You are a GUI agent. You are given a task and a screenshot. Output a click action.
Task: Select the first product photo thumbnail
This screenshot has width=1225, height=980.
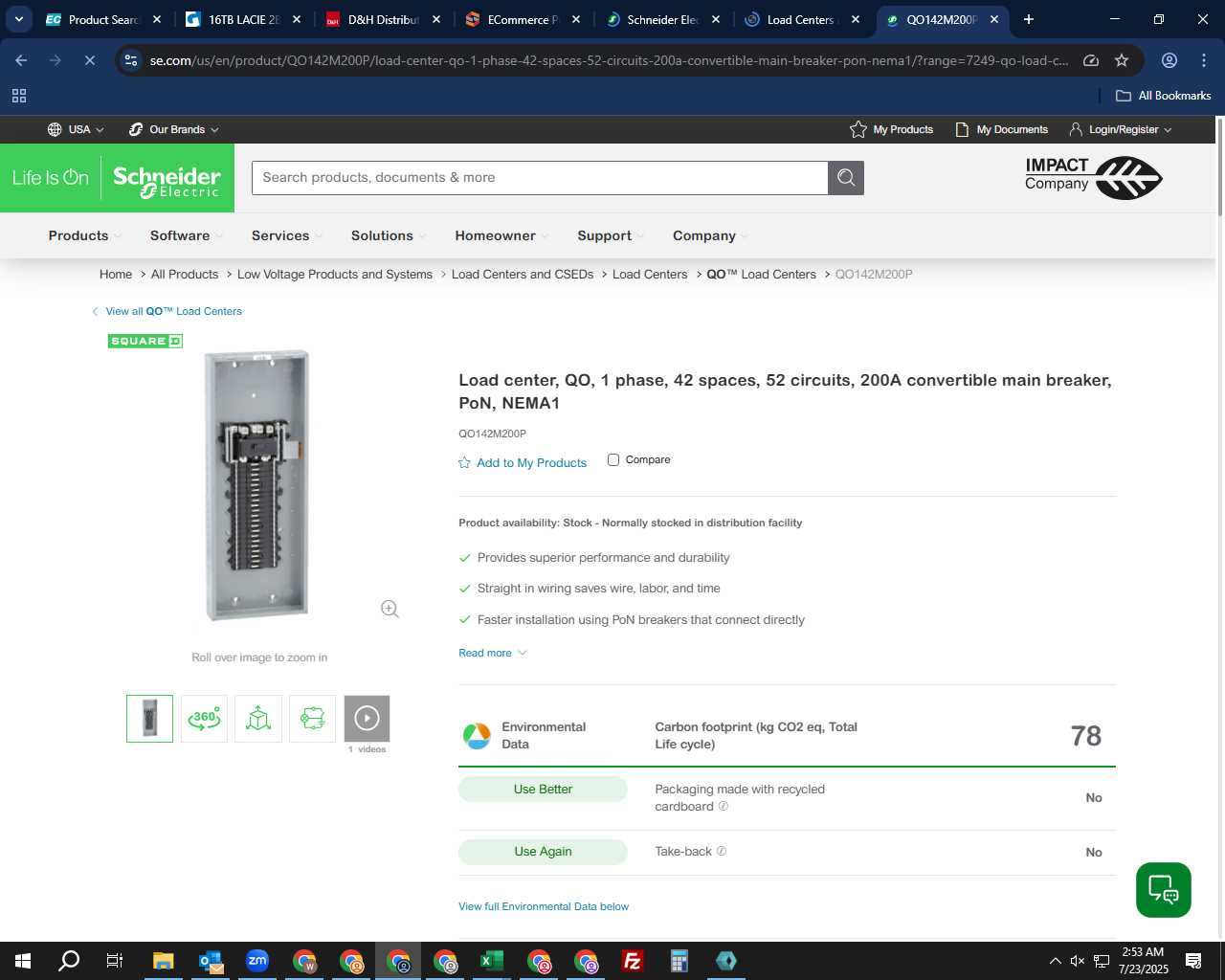pyautogui.click(x=149, y=719)
